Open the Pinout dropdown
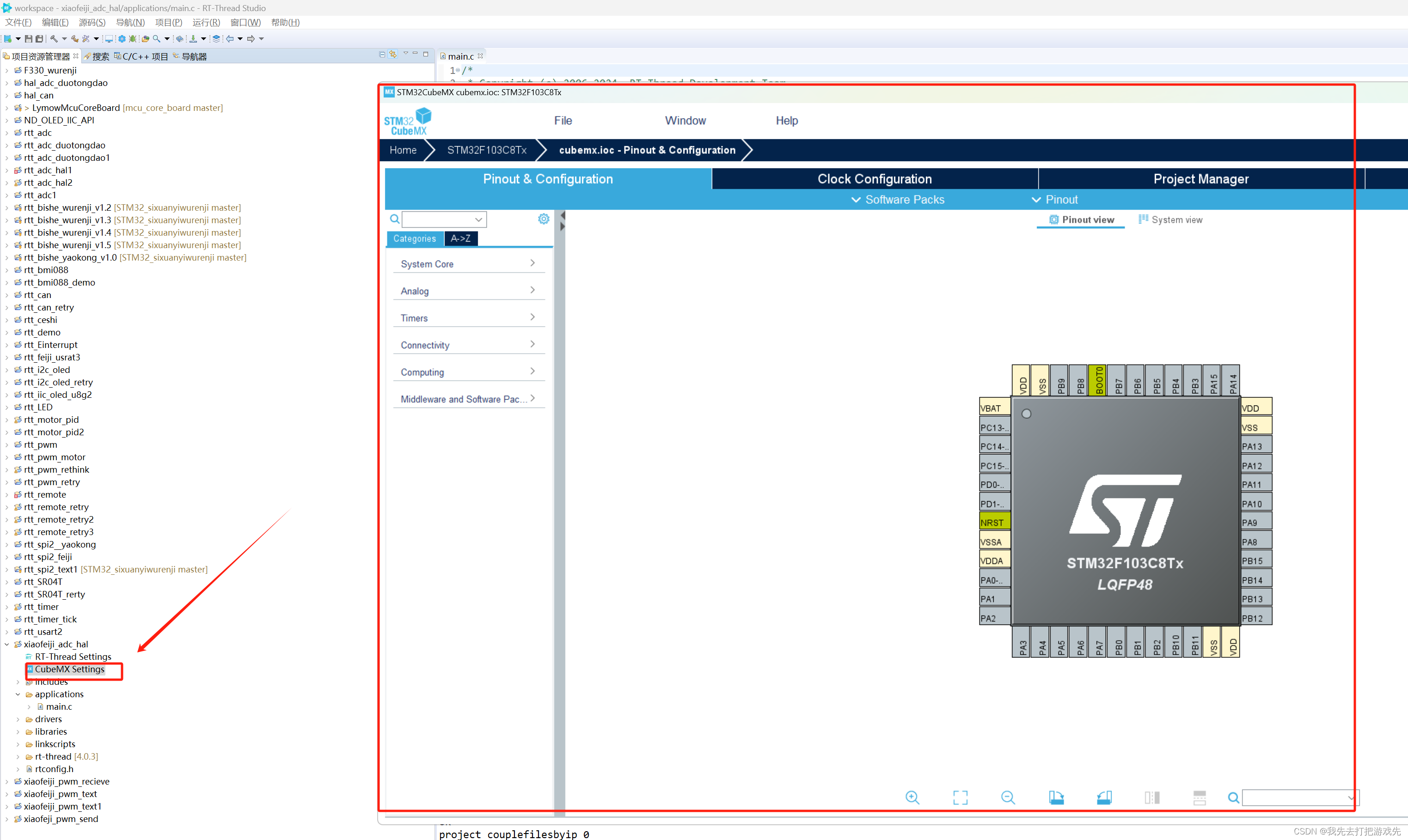The image size is (1408, 840). click(1055, 200)
